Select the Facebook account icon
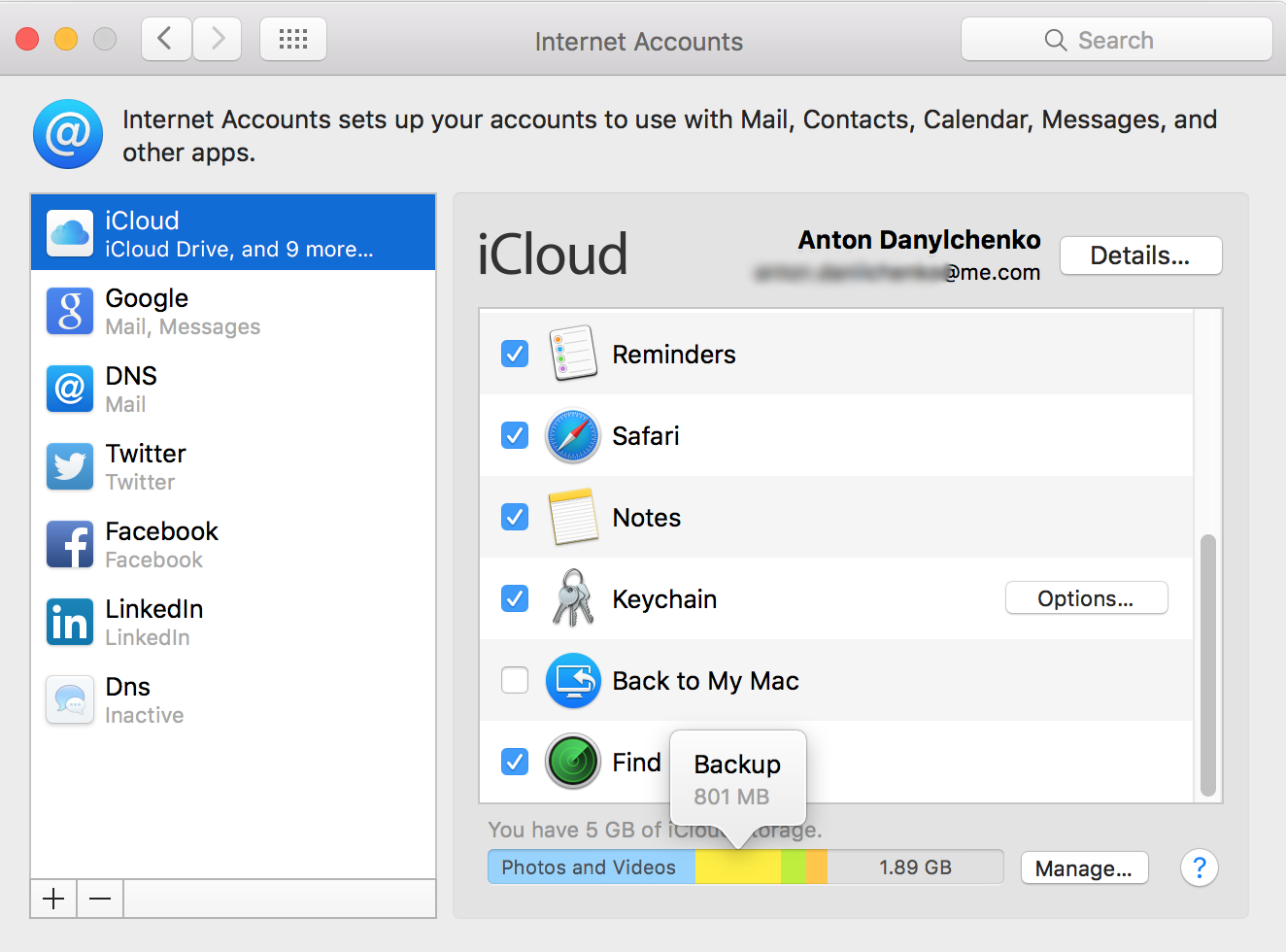The width and height of the screenshot is (1286, 952). pos(70,544)
